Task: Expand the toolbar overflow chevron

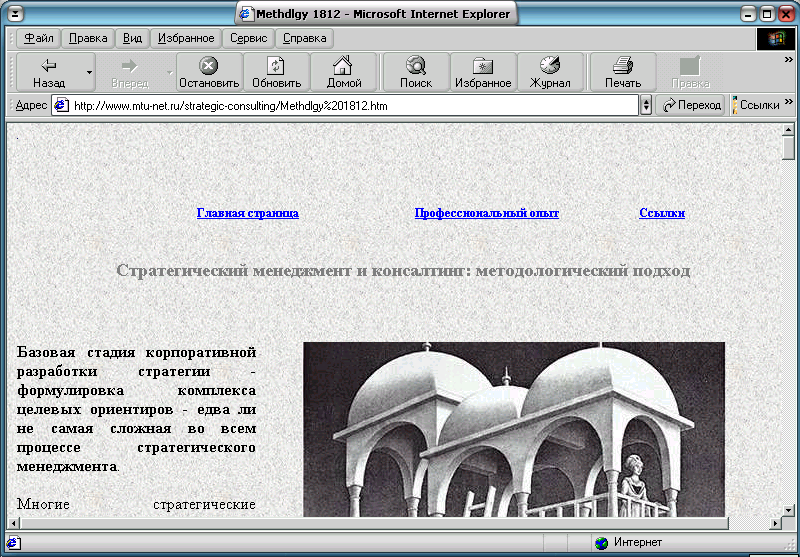Action: [790, 61]
